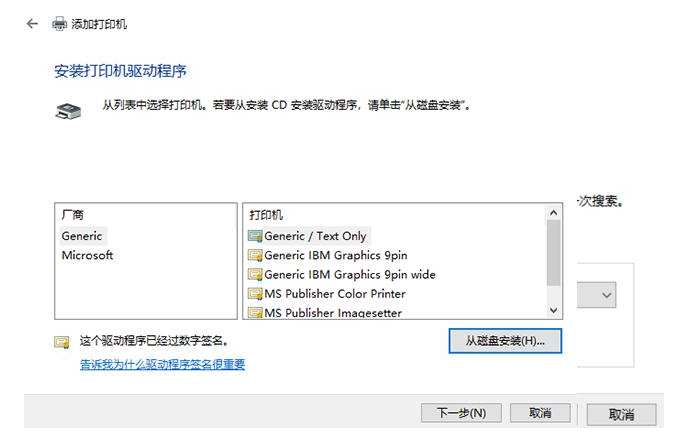Click the icon of Generic IBM Graphics 9pin
The height and width of the screenshot is (448, 684).
(254, 256)
